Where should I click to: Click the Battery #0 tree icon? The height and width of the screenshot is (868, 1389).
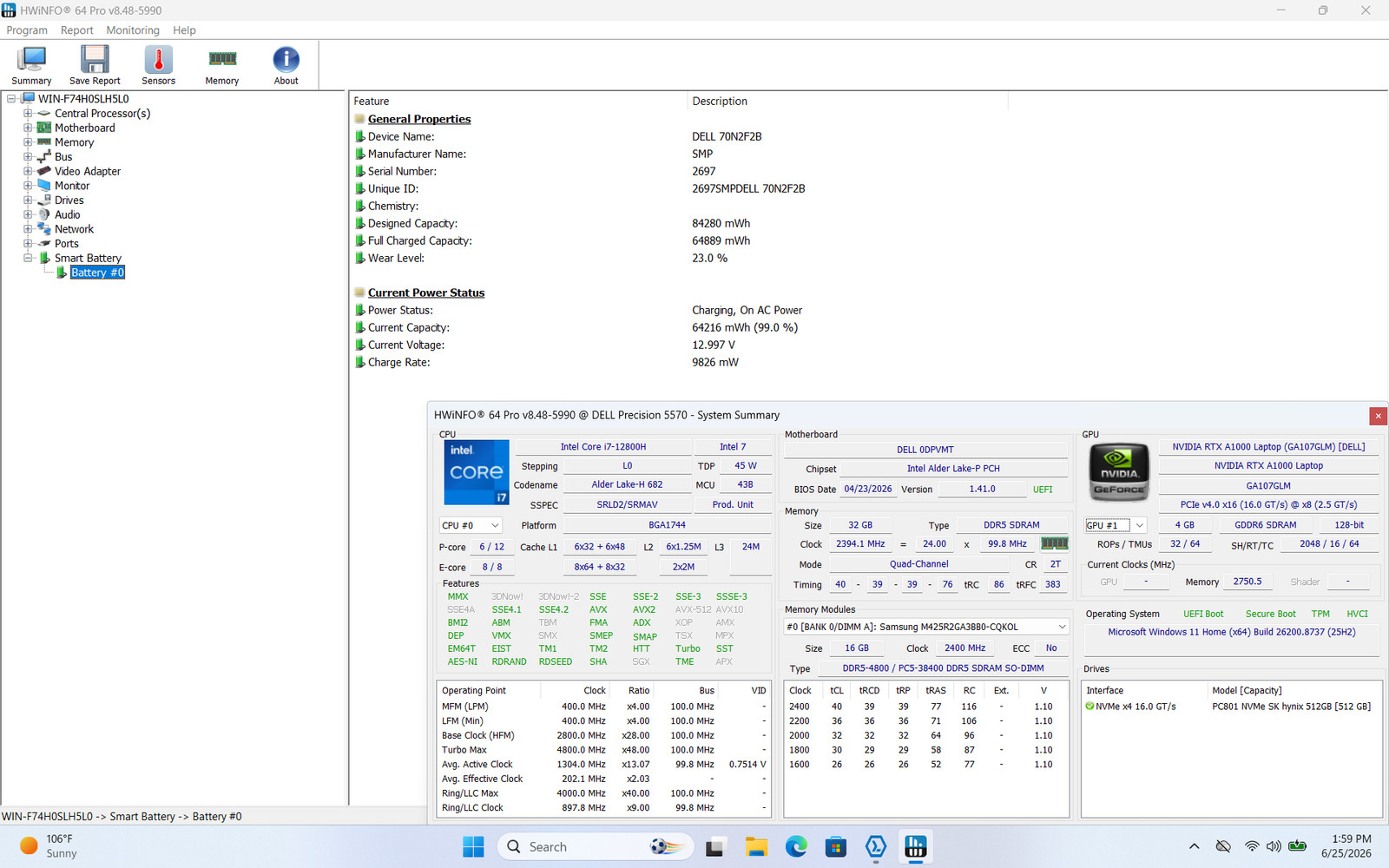point(62,273)
